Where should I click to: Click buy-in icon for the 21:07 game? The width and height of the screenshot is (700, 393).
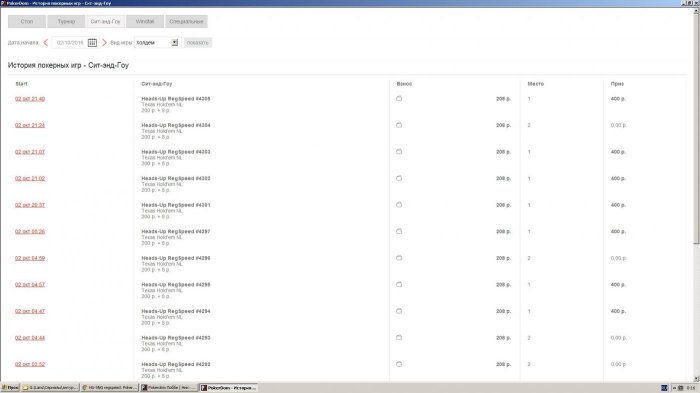click(x=399, y=152)
